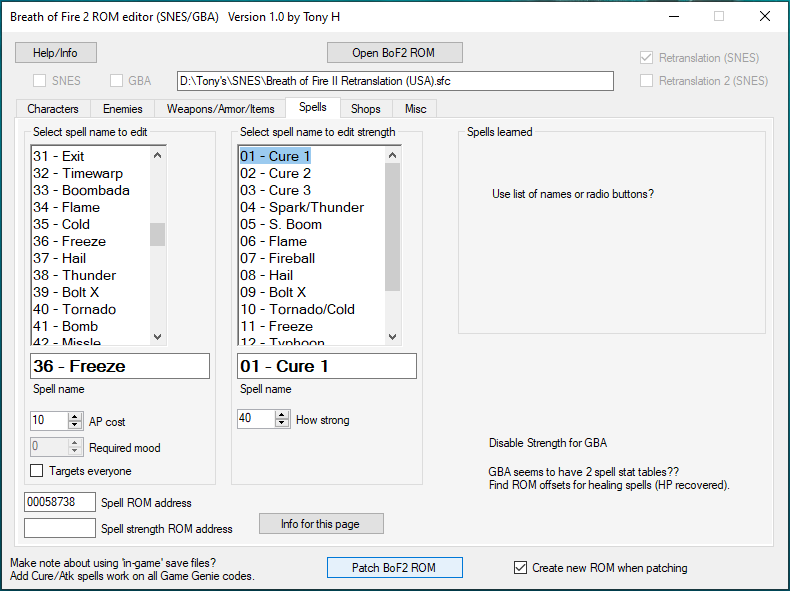This screenshot has height=591, width=790.
Task: Click the Spell strength ROM address field
Action: pyautogui.click(x=59, y=528)
